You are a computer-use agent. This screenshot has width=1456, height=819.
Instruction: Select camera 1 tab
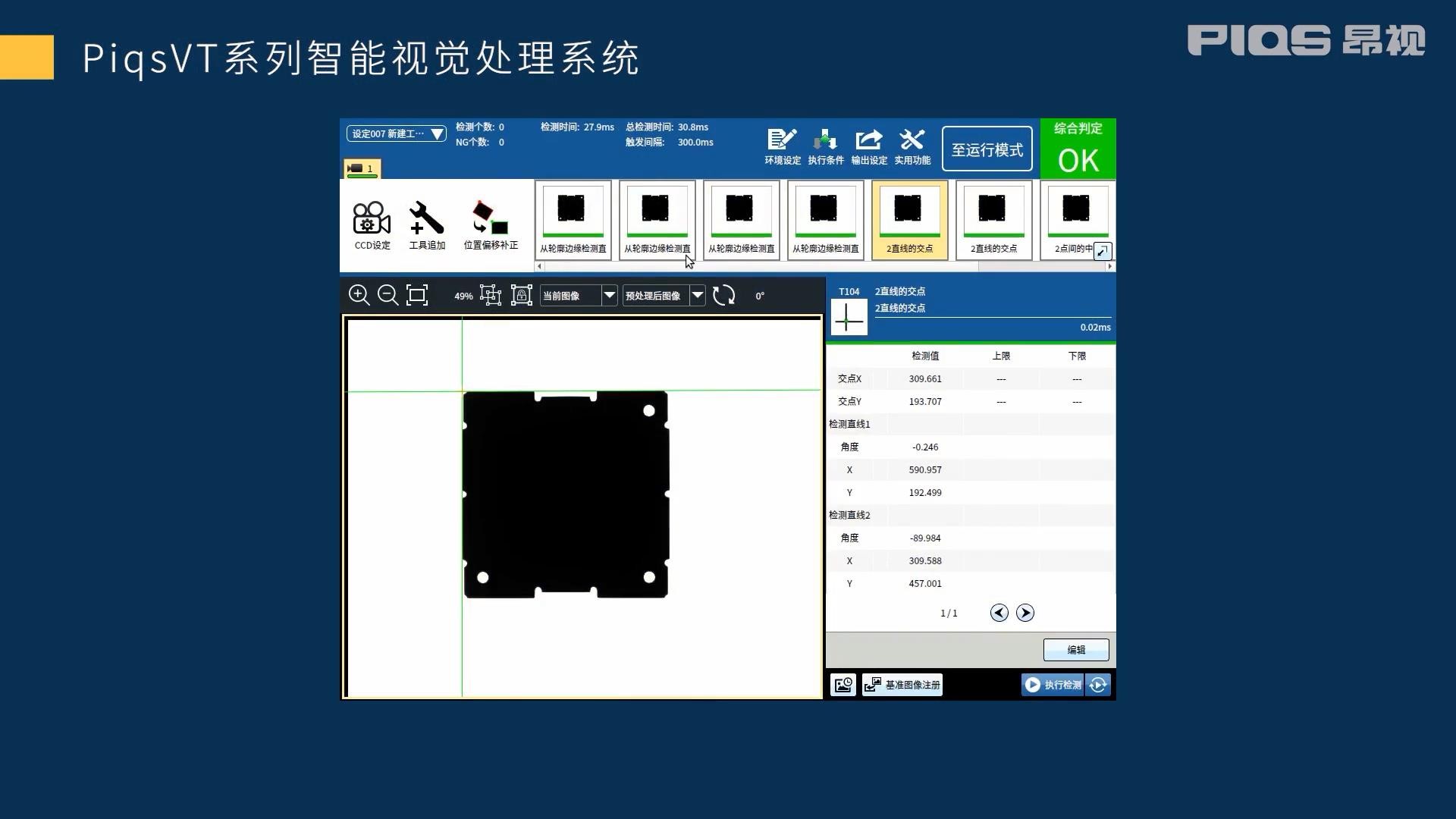coord(362,168)
